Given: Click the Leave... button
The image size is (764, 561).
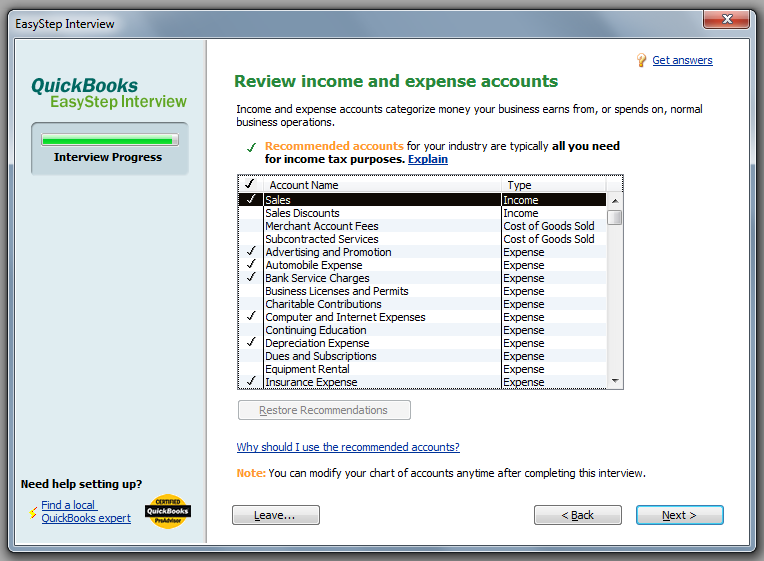Looking at the screenshot, I should pos(276,515).
